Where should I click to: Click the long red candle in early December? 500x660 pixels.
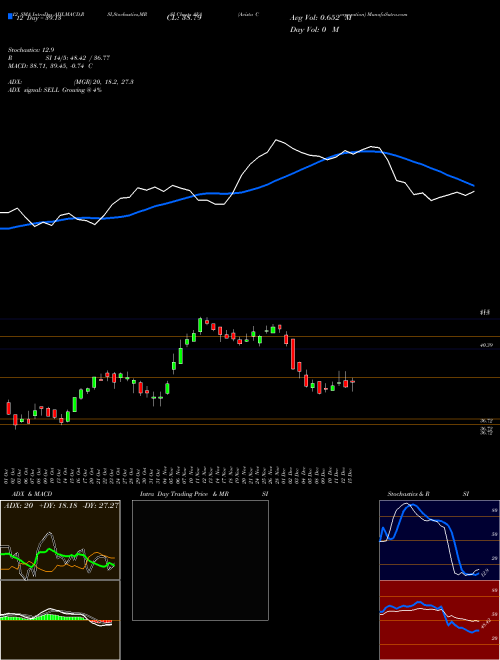tap(293, 354)
